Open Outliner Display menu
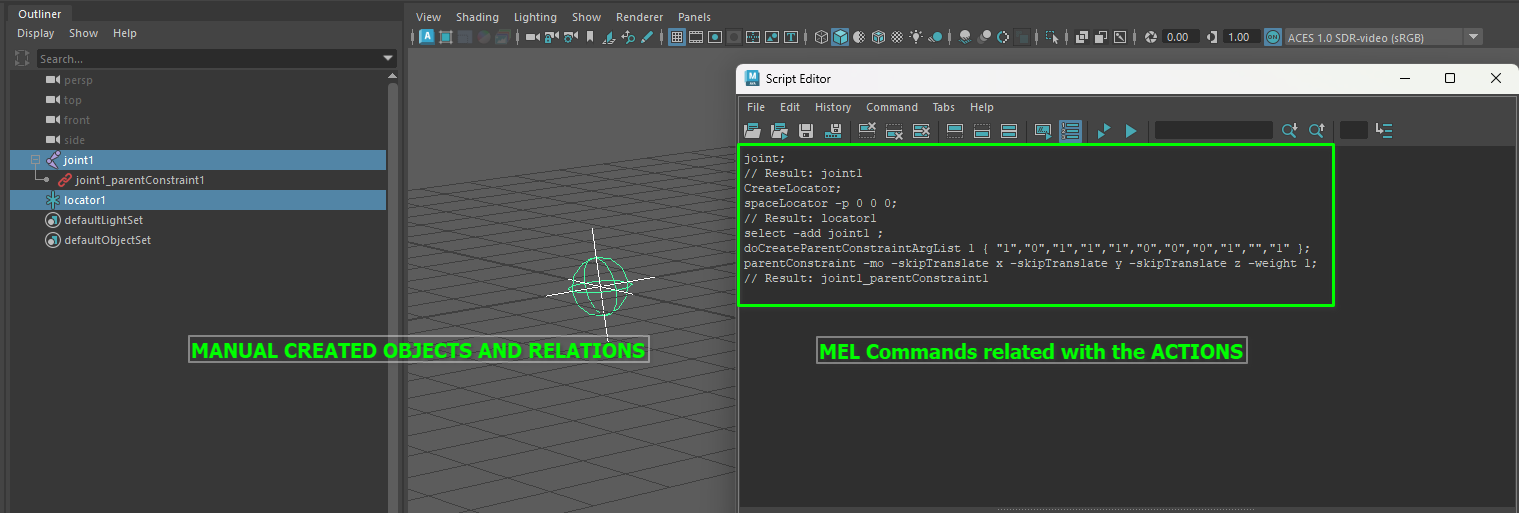 [36, 33]
